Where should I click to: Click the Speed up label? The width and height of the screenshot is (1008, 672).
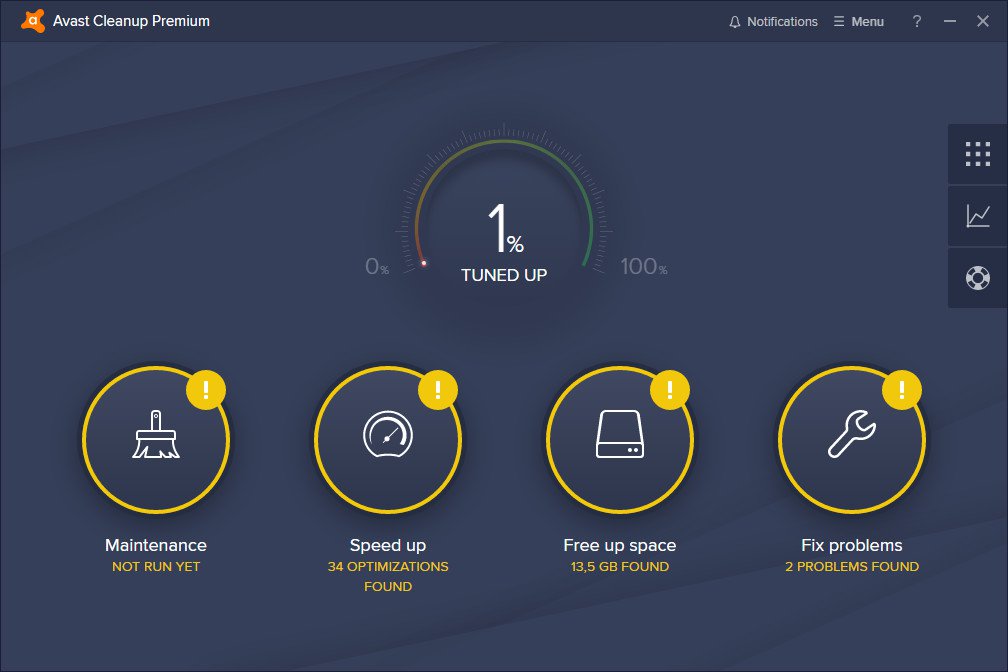pyautogui.click(x=388, y=545)
